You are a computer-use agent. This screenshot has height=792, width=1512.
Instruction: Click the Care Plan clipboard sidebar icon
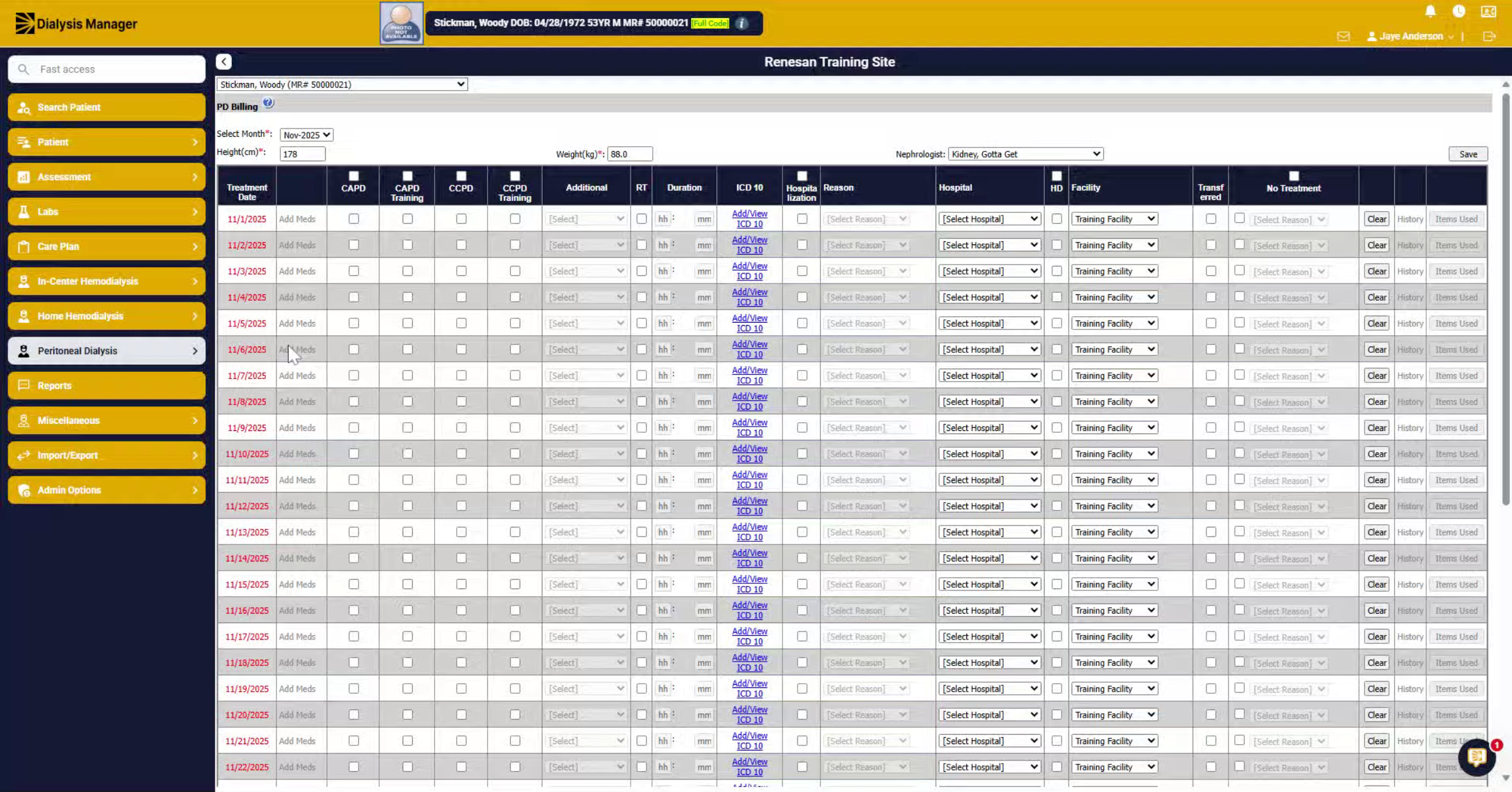pos(24,246)
